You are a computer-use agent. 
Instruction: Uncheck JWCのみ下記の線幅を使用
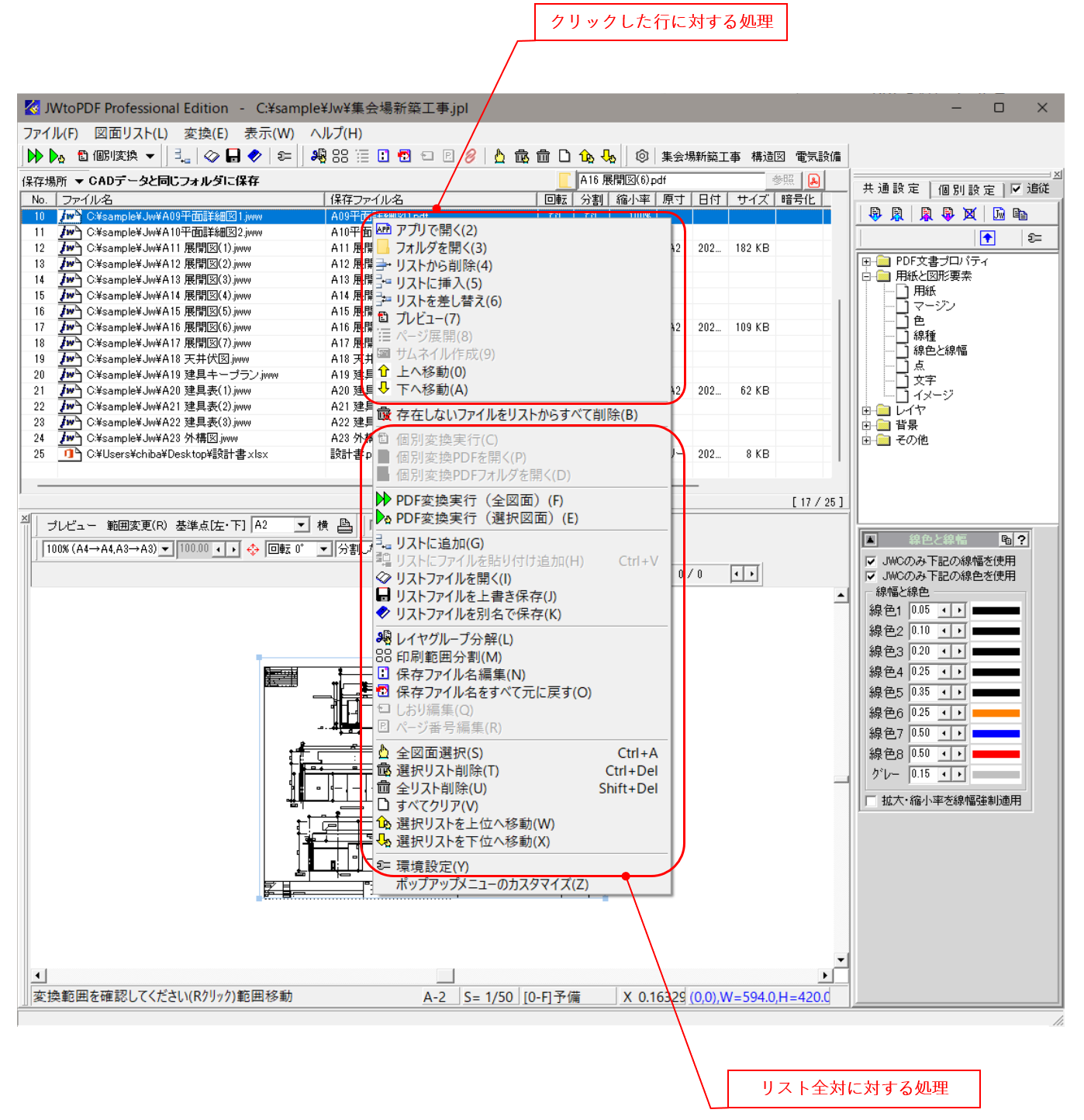(x=872, y=560)
